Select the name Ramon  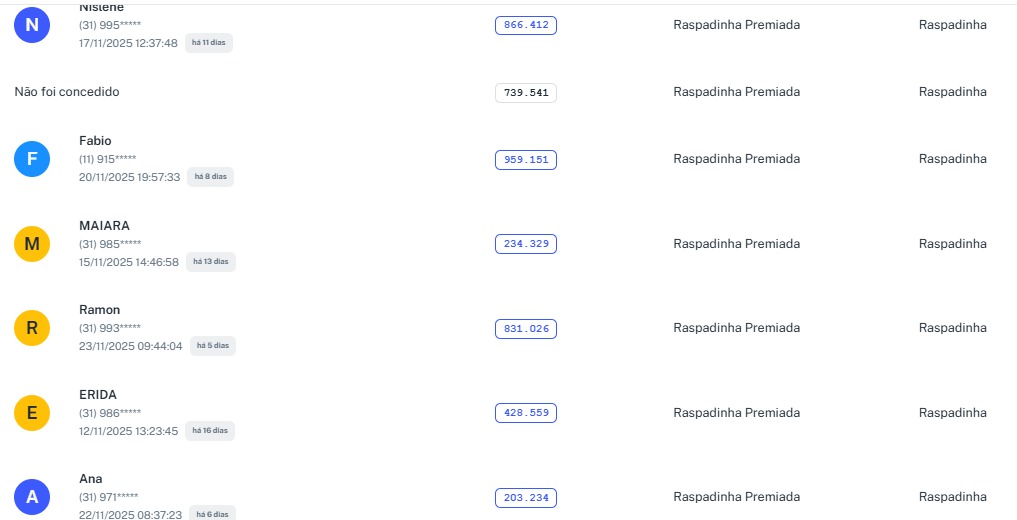99,310
